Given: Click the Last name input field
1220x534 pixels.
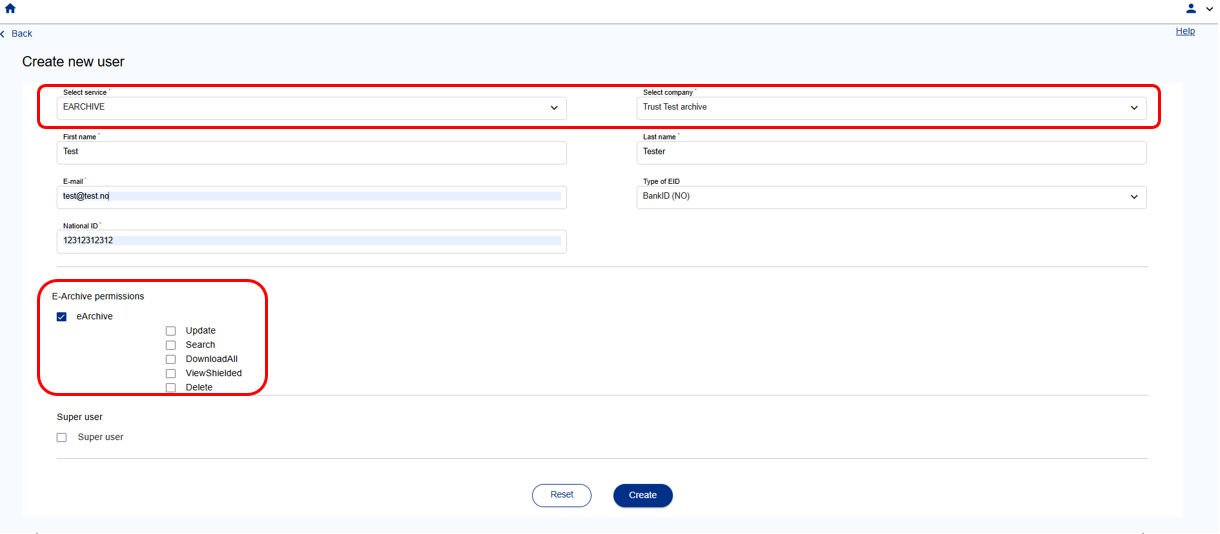Looking at the screenshot, I should click(891, 152).
